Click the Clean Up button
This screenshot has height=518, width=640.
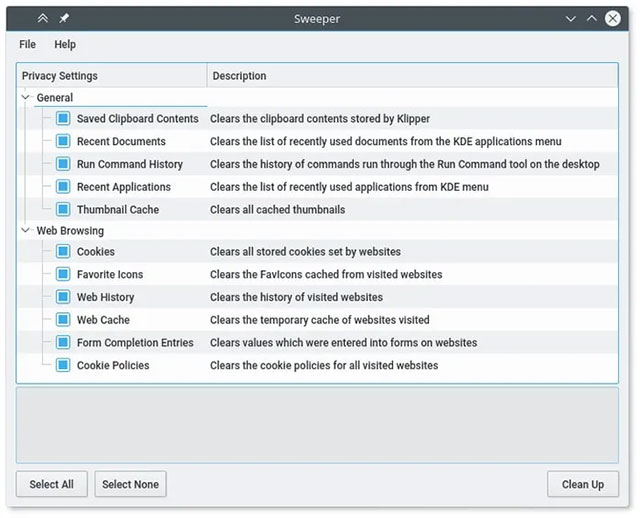582,484
